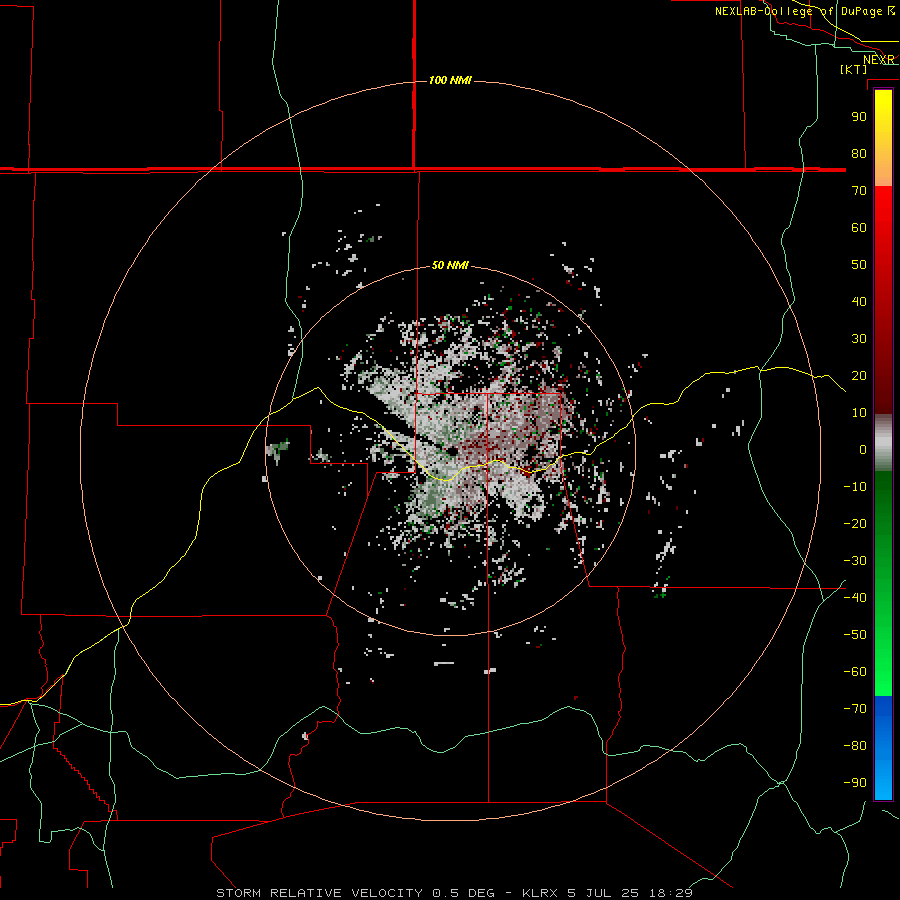
Task: Click the yellow segment of the color bar
Action: click(883, 138)
